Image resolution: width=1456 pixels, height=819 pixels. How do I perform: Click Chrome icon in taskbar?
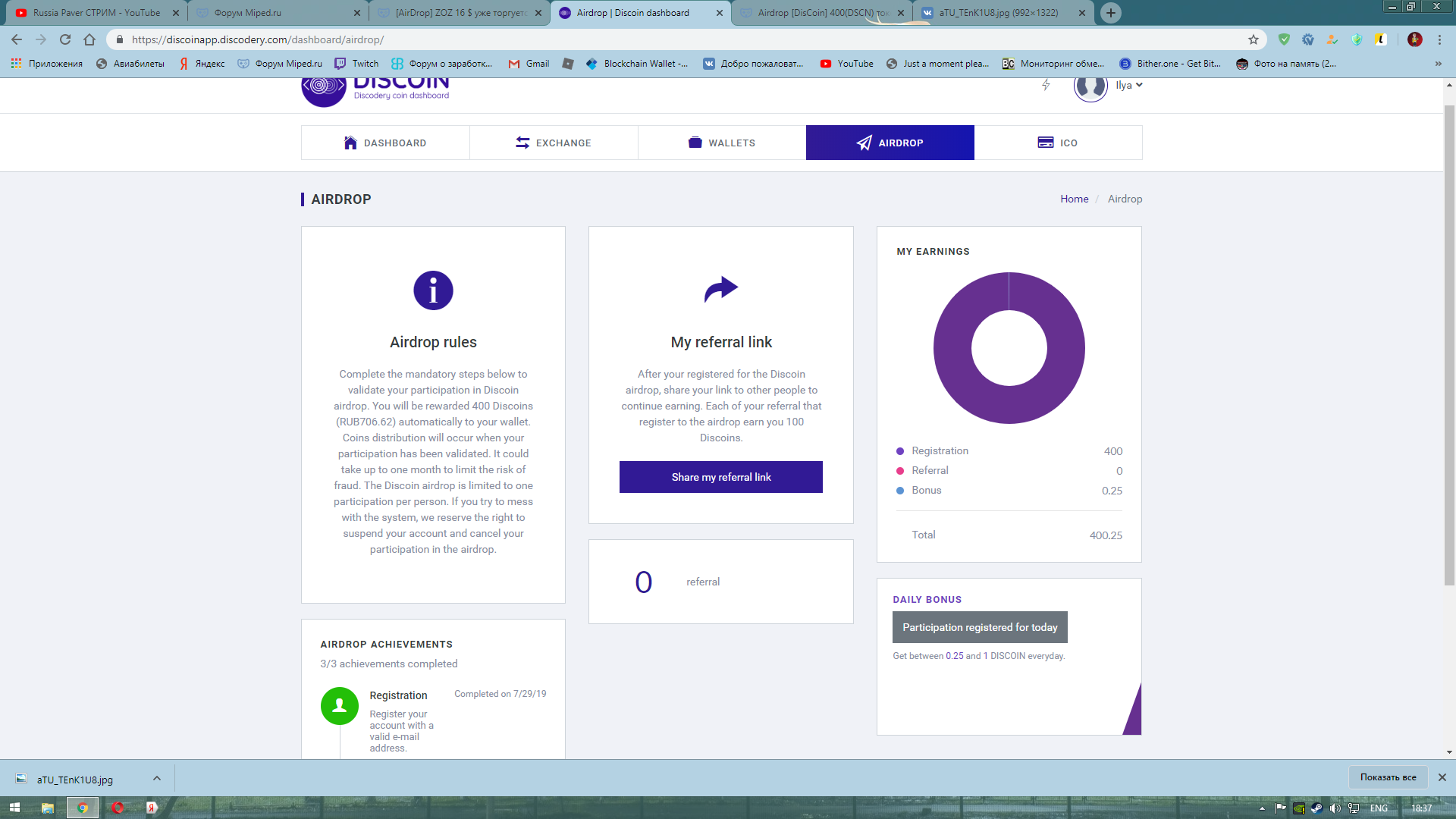[x=83, y=808]
